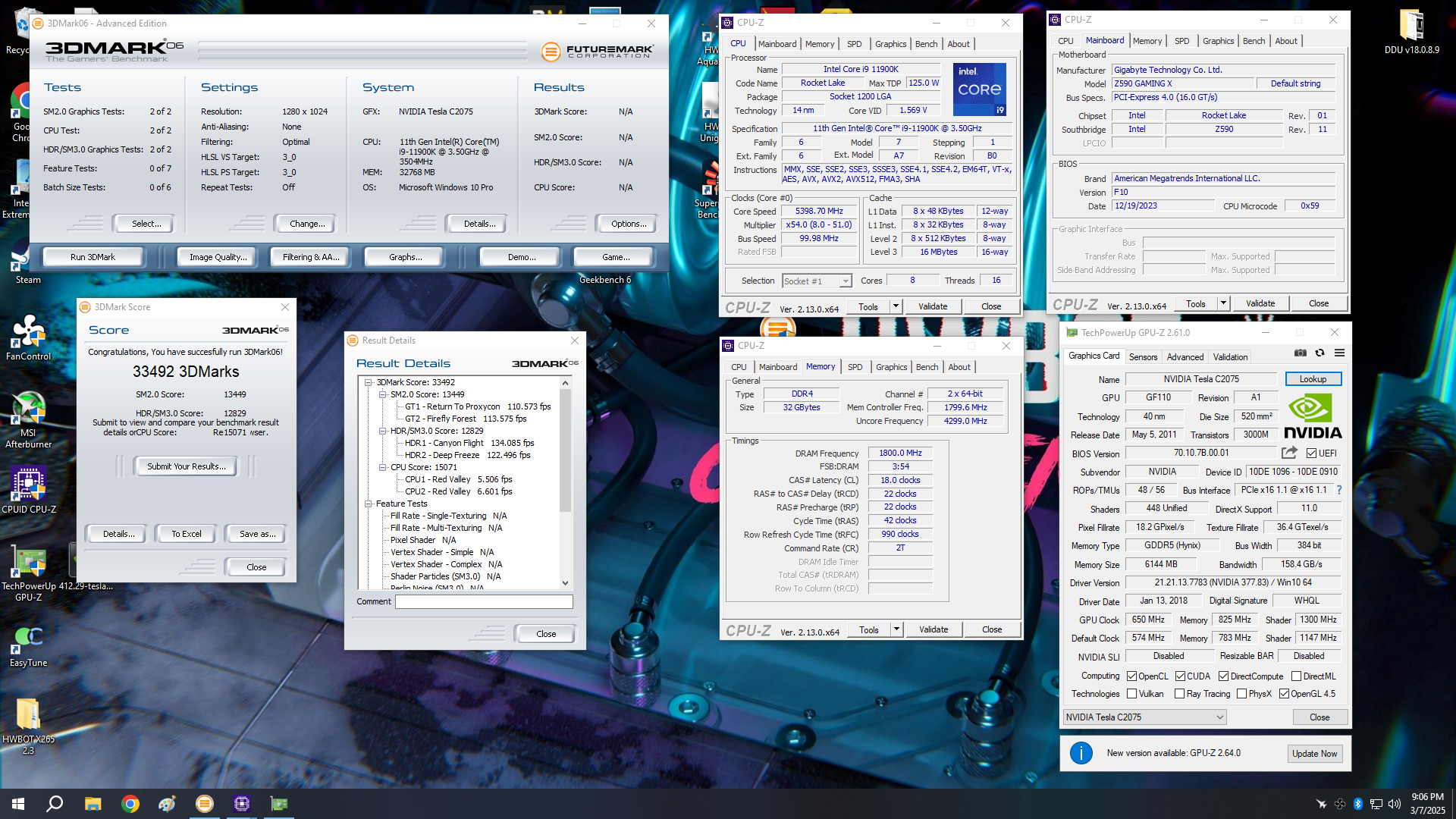The image size is (1456, 819).
Task: Toggle CUDA checkbox in GPU-Z
Action: point(1180,676)
